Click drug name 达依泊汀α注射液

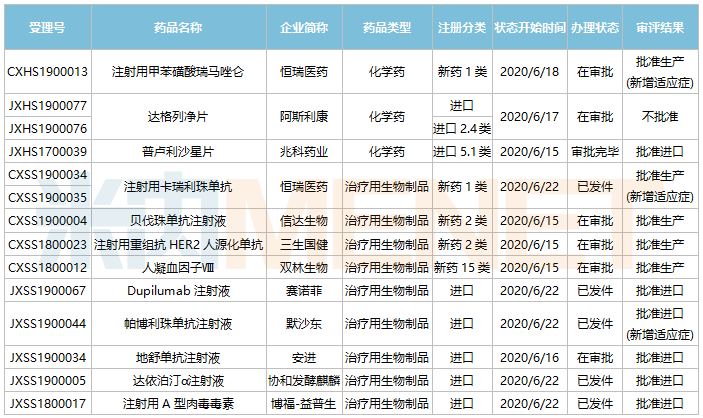pos(178,381)
